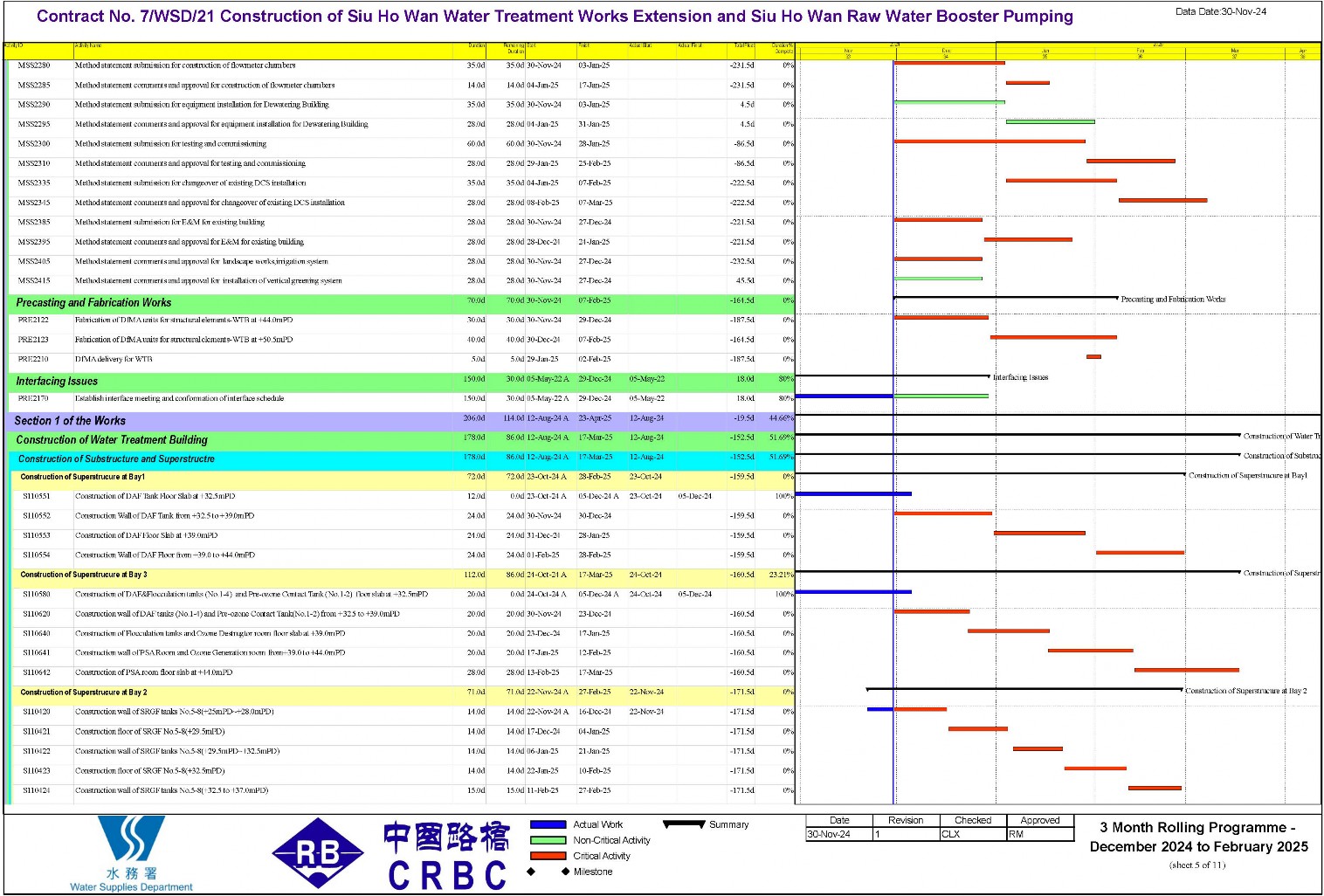
Task: Select activity ID MSS2345
Action: tap(34, 203)
